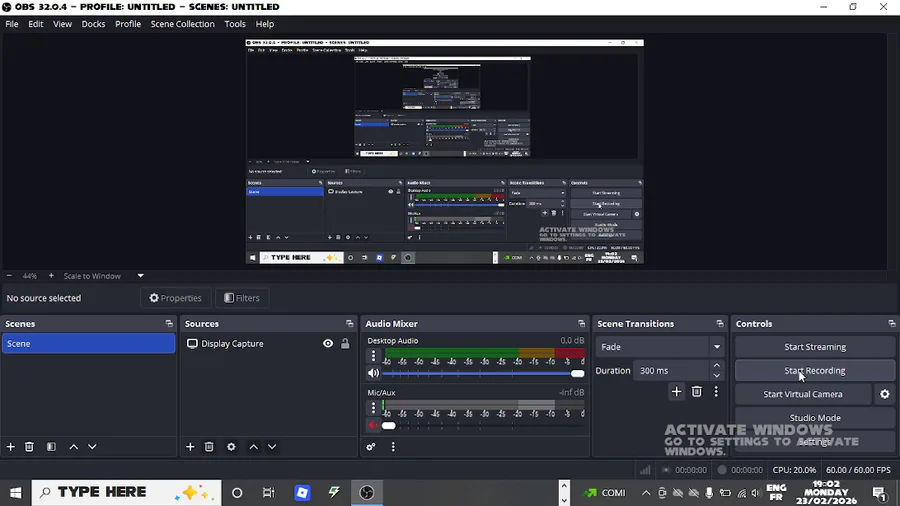
Task: Show hidden system tray icons chevron
Action: click(646, 493)
